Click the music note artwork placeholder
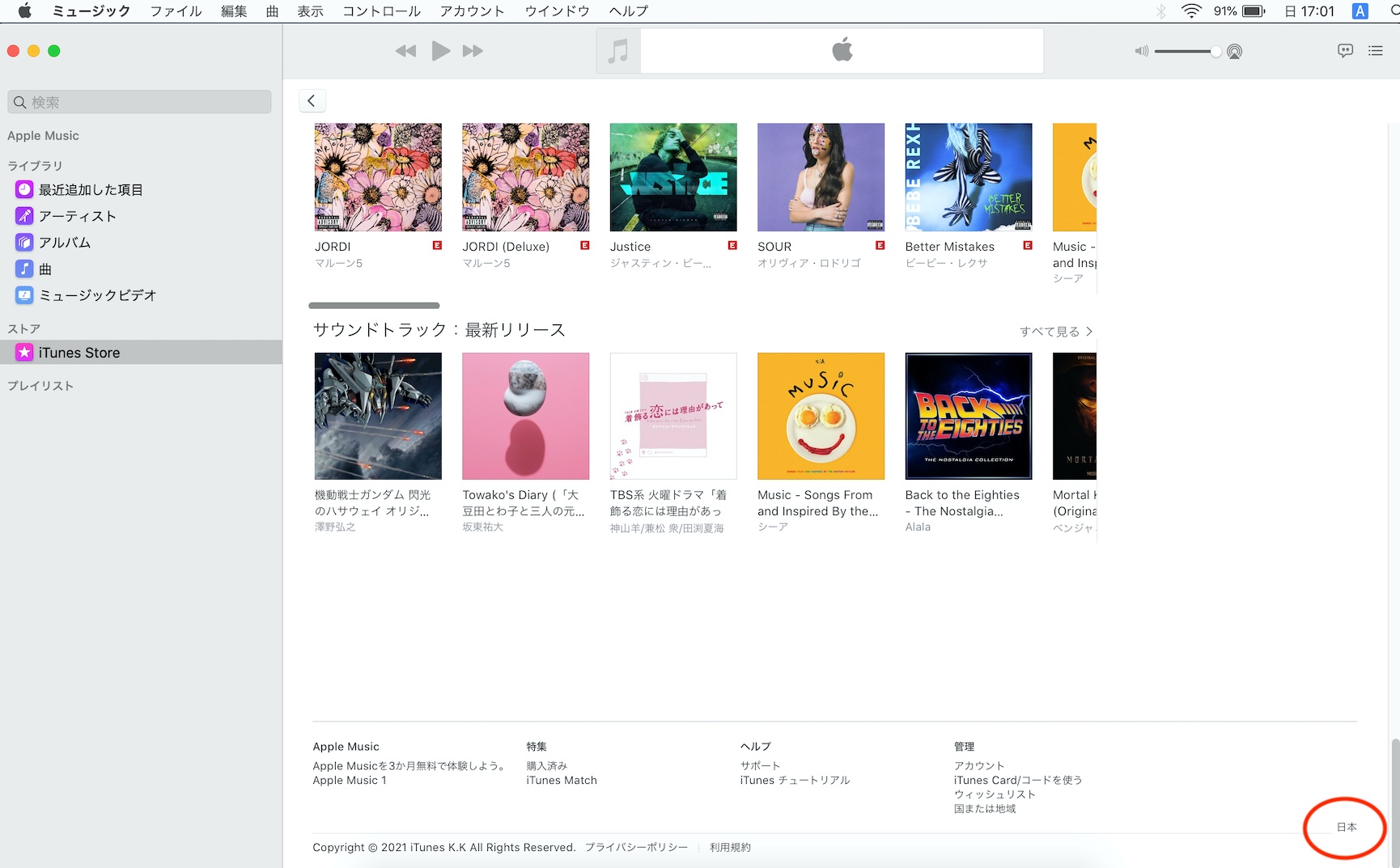This screenshot has height=868, width=1400. pos(618,51)
